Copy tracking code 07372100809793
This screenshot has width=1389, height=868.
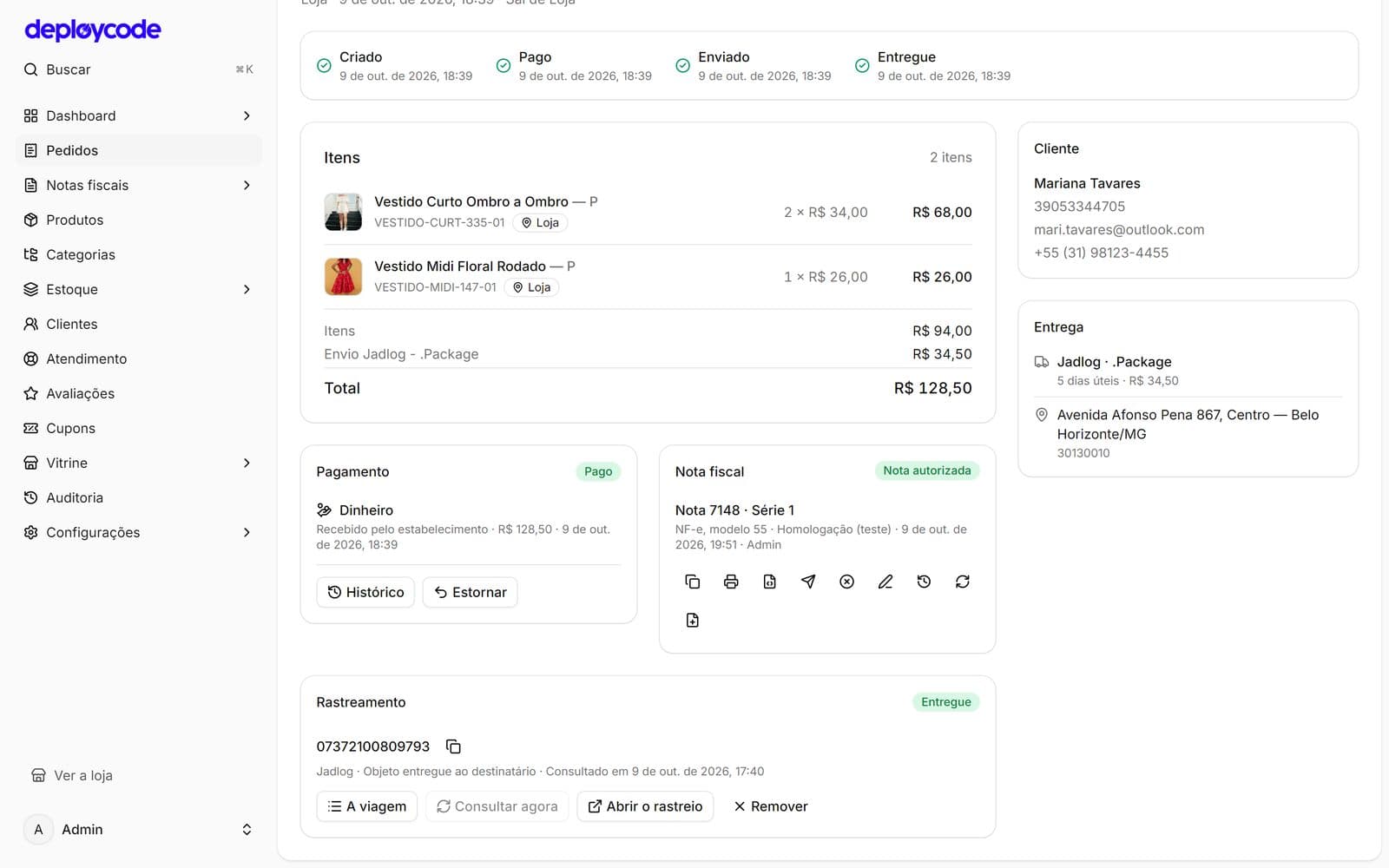coord(453,746)
